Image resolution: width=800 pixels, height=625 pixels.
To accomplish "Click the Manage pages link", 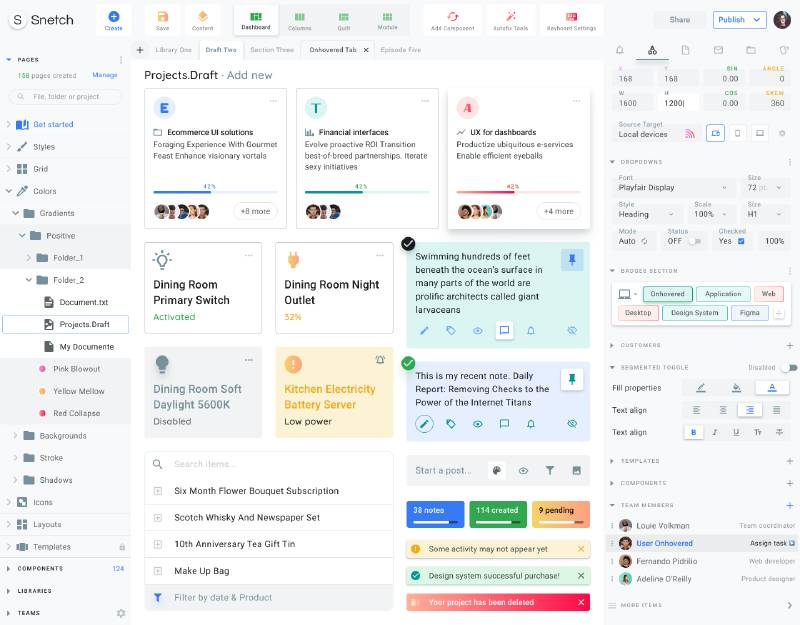I will [105, 75].
